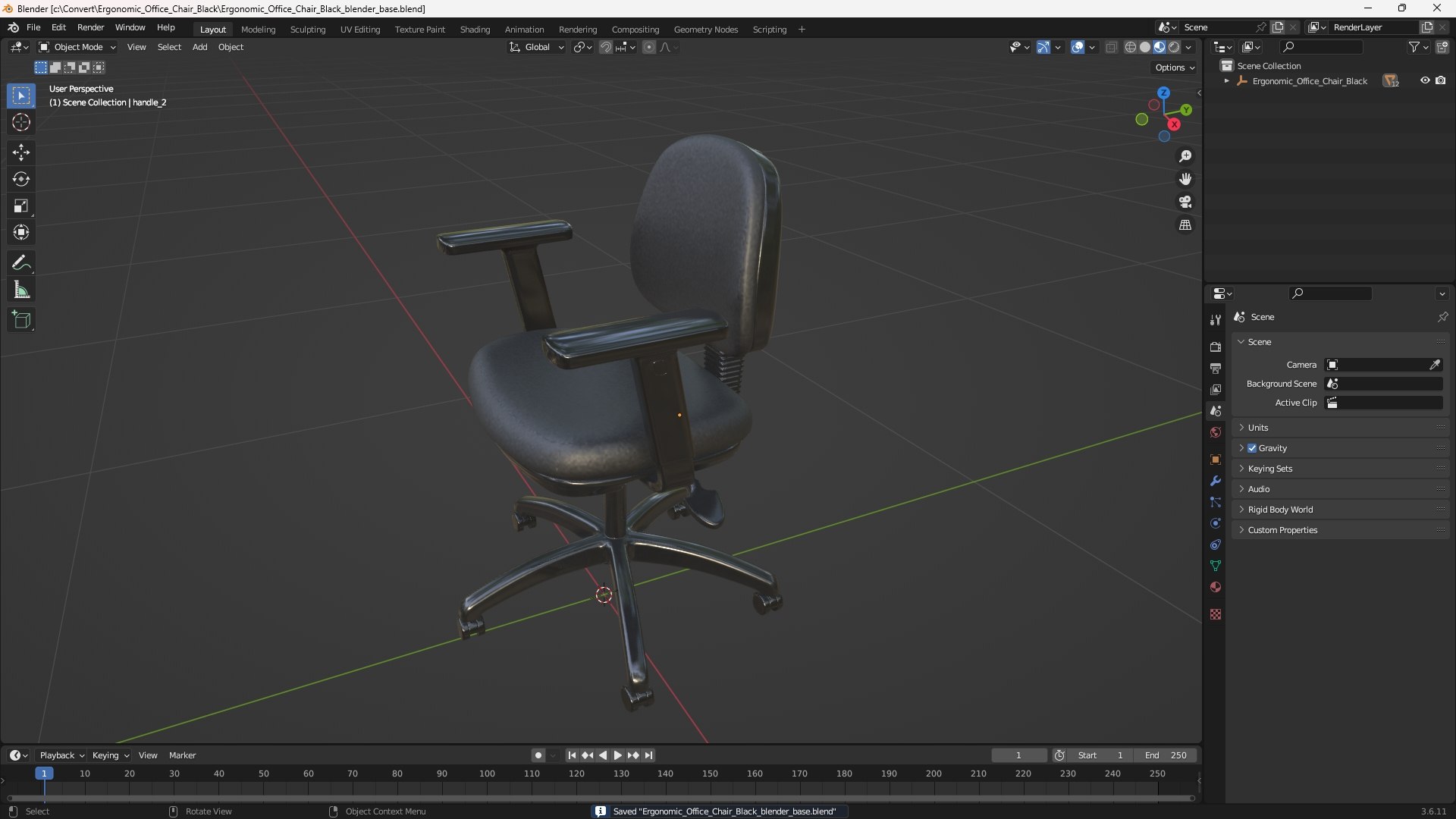
Task: Pick the Measure ruler tool
Action: pyautogui.click(x=21, y=290)
